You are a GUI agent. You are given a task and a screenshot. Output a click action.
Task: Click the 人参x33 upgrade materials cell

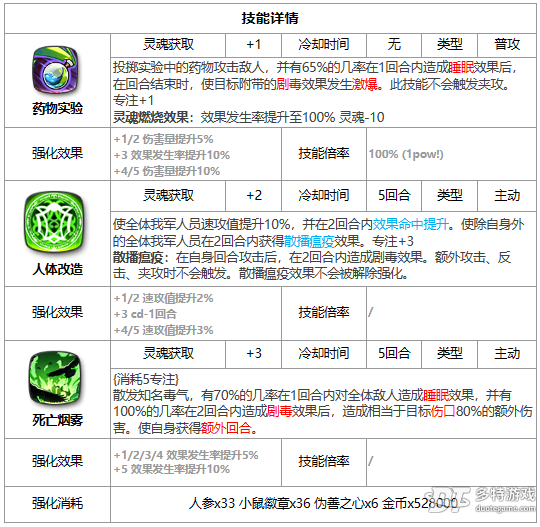(x=323, y=503)
